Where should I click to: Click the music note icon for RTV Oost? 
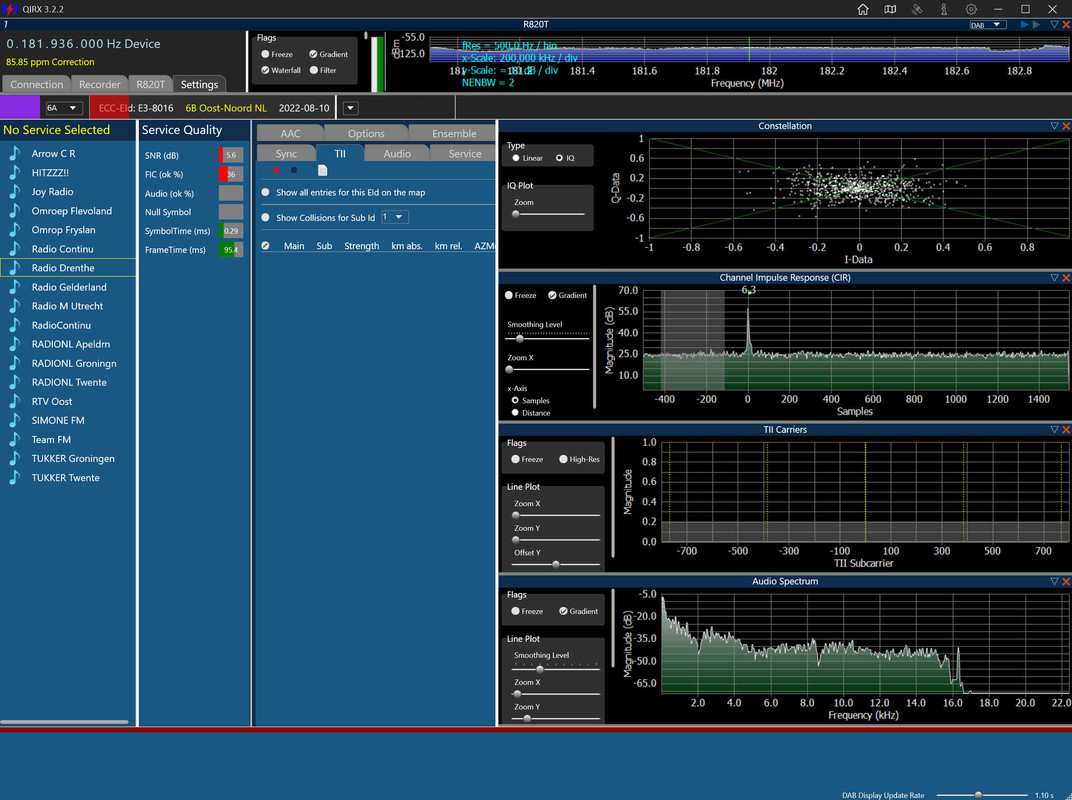14,401
